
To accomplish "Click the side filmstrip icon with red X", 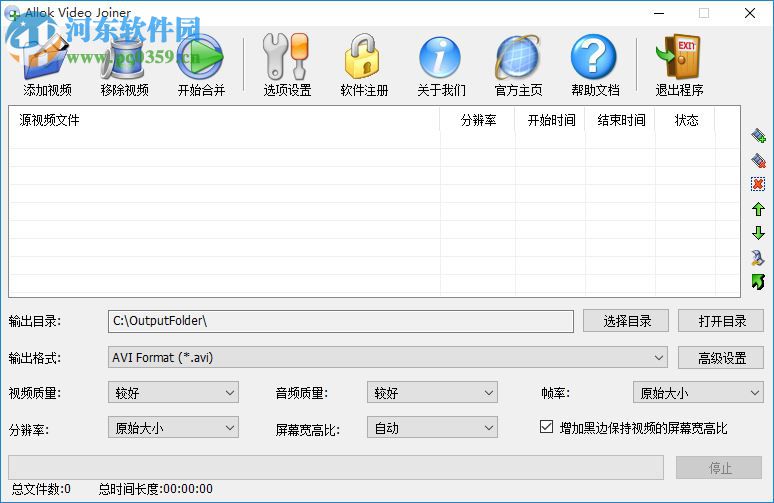I will (x=758, y=160).
